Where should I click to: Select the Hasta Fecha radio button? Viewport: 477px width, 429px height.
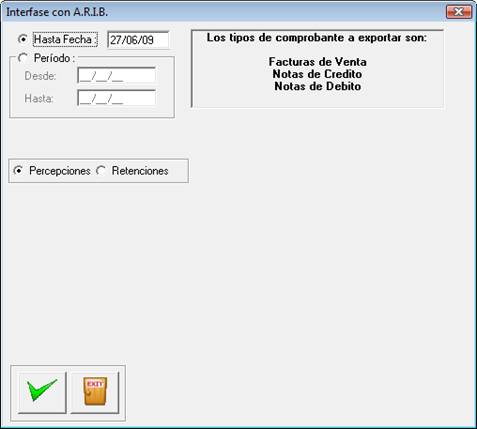click(x=23, y=39)
